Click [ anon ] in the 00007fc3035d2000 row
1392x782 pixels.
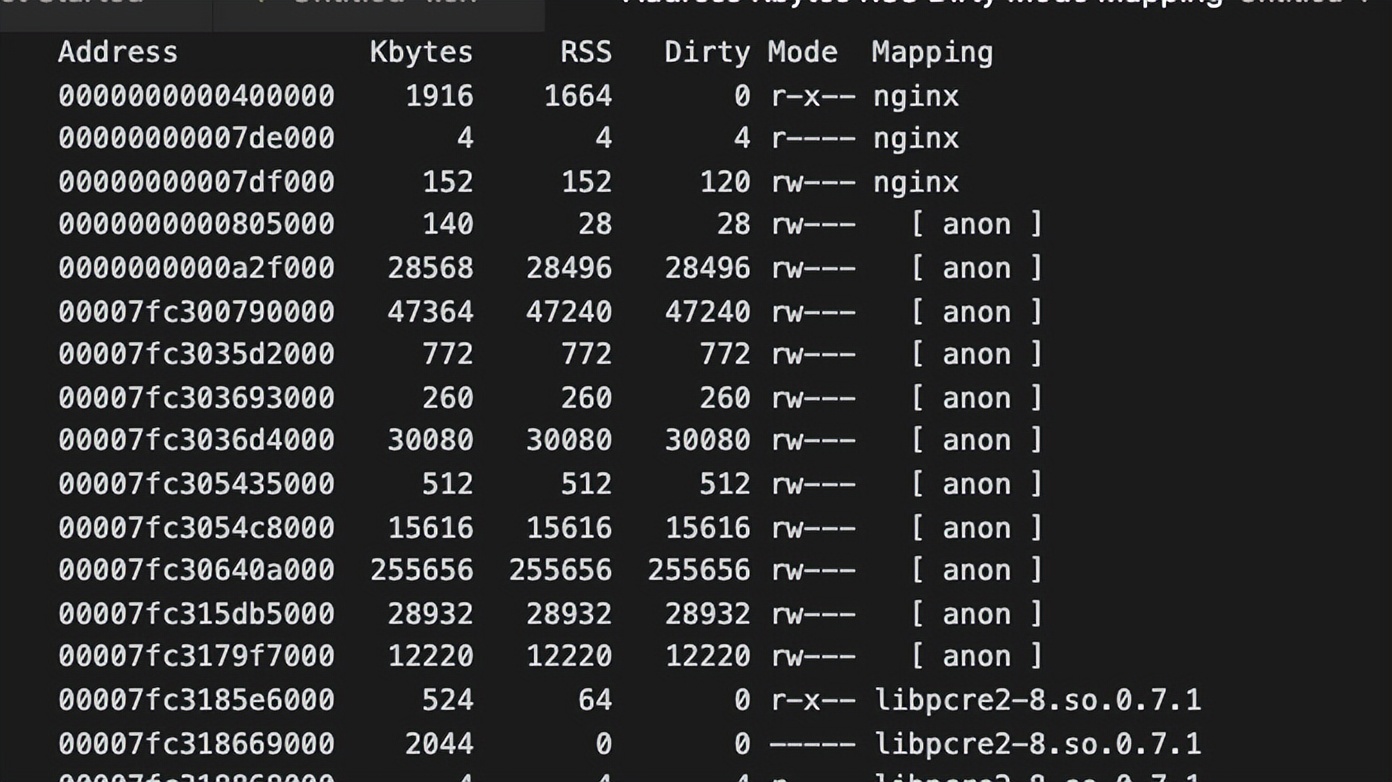click(x=977, y=354)
